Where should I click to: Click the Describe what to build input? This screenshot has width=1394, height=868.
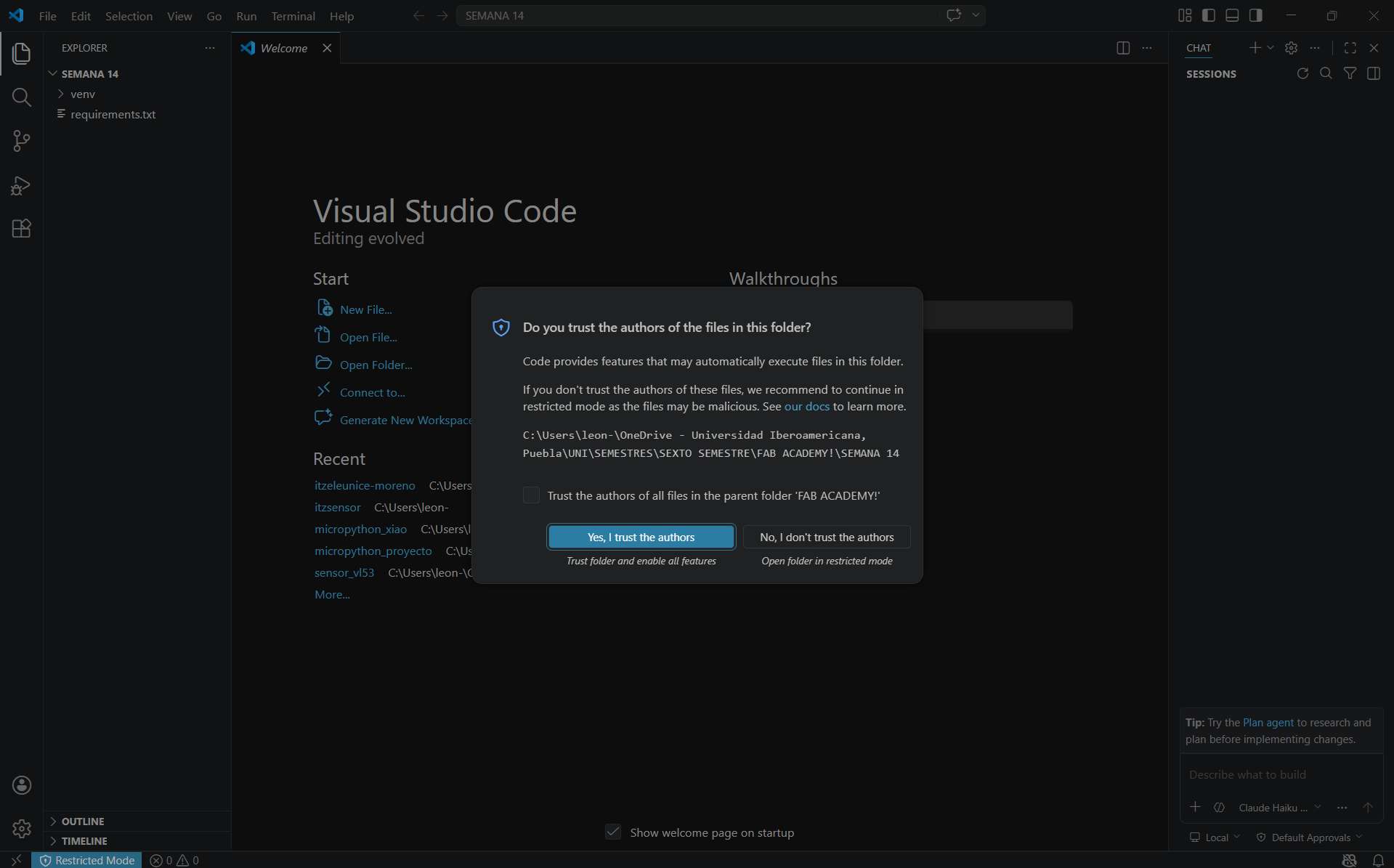tap(1281, 775)
